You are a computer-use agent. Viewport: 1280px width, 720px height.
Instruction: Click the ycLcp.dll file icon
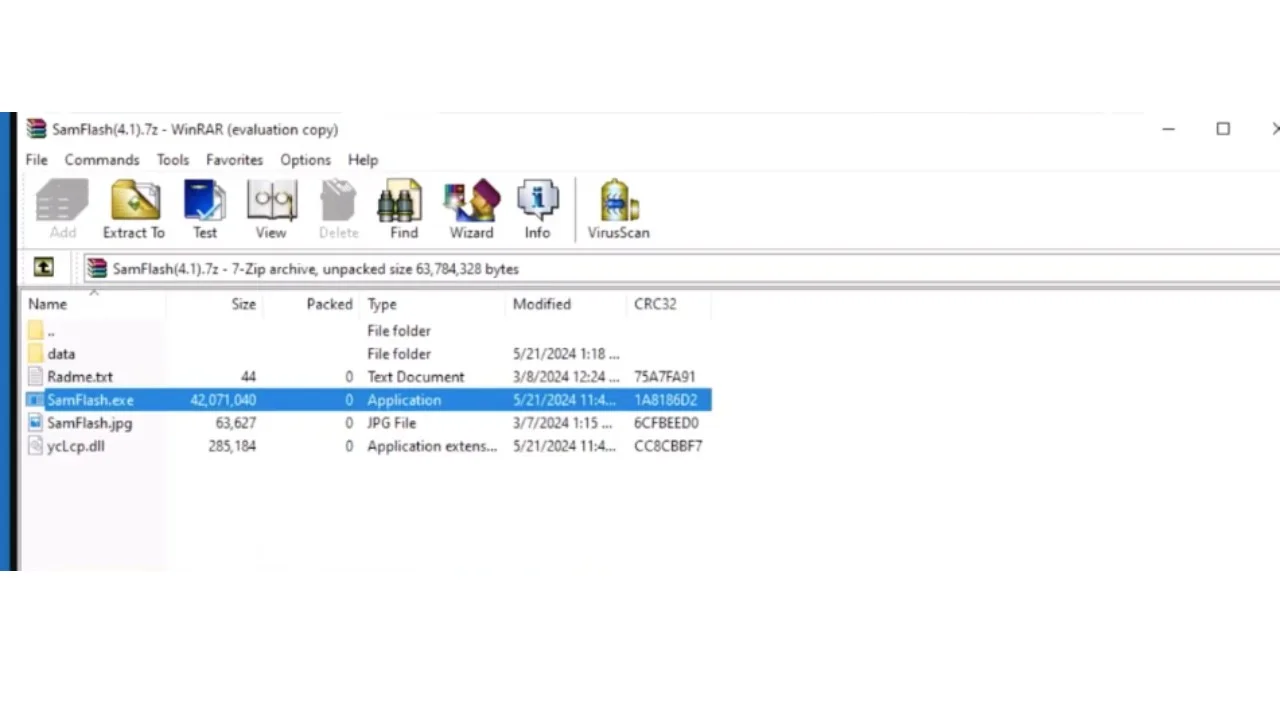(x=36, y=446)
